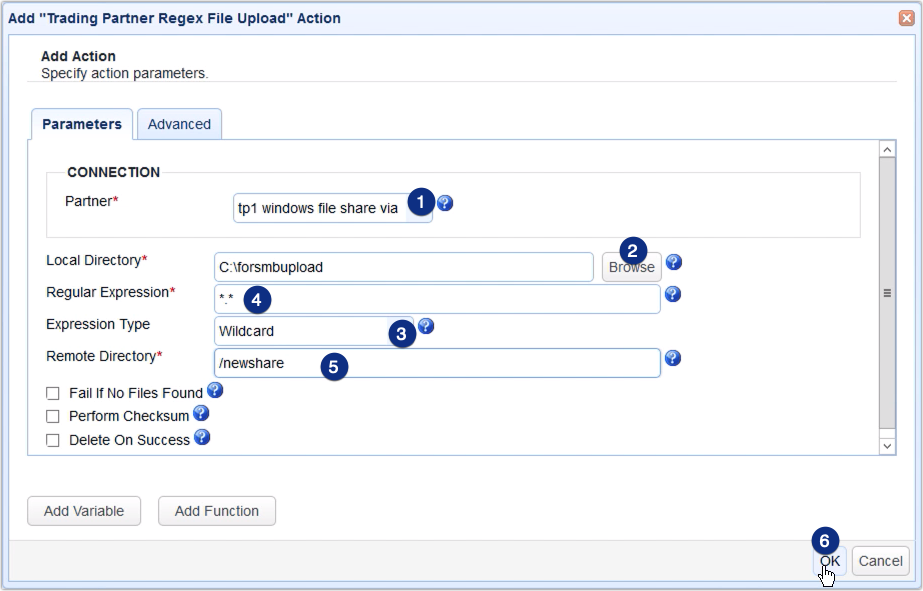Switch to the Advanced tab
The width and height of the screenshot is (923, 591).
tap(179, 124)
